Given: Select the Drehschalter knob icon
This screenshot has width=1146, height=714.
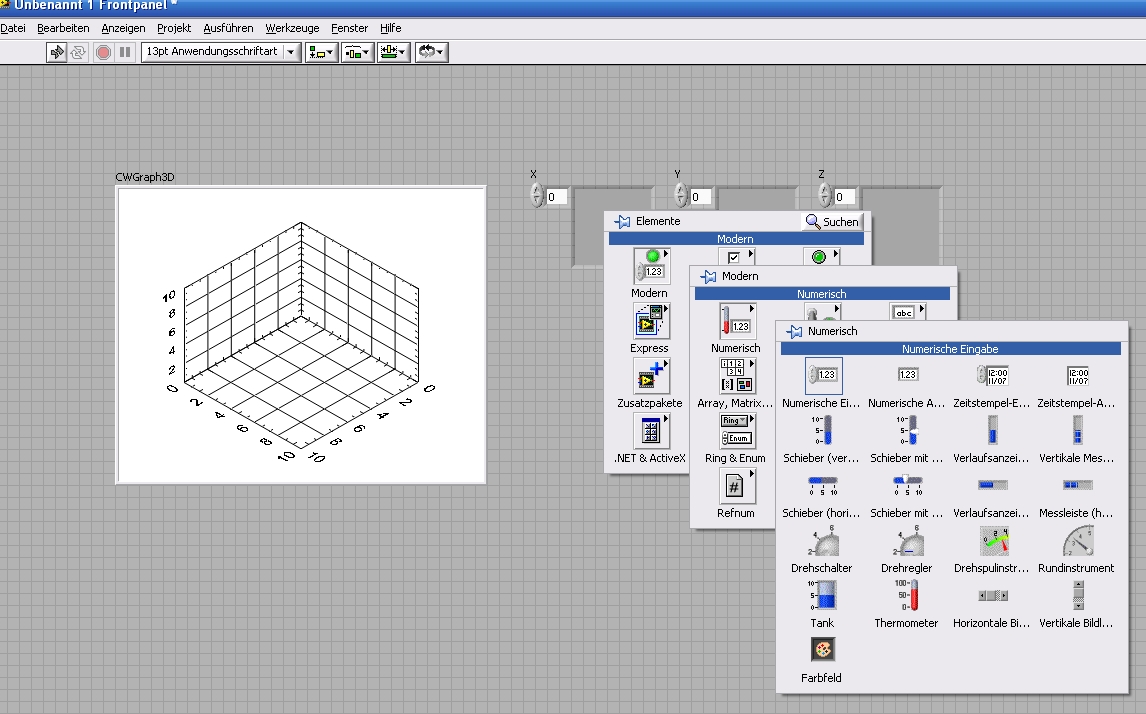Looking at the screenshot, I should (x=822, y=541).
